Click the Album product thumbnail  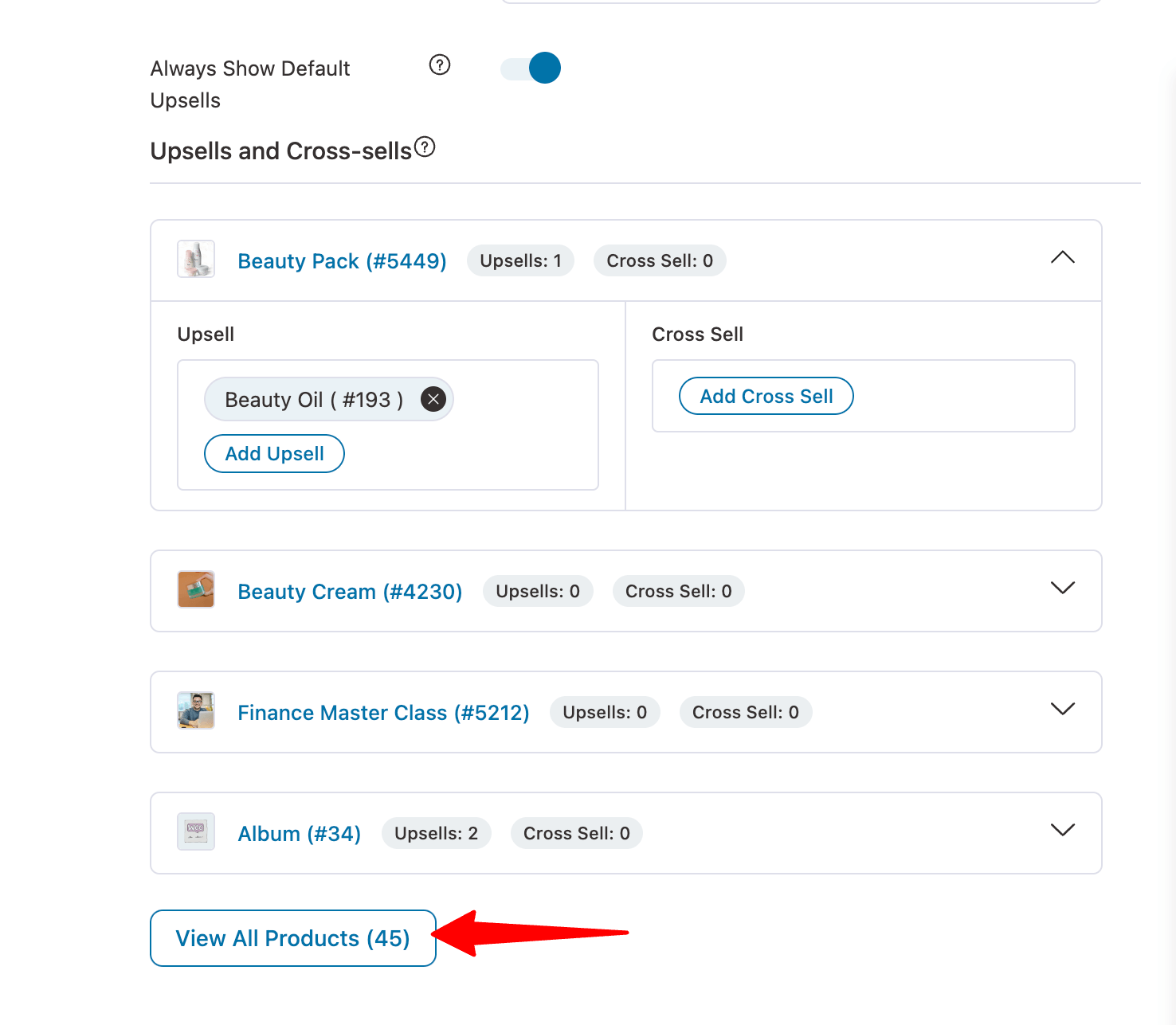pos(196,832)
